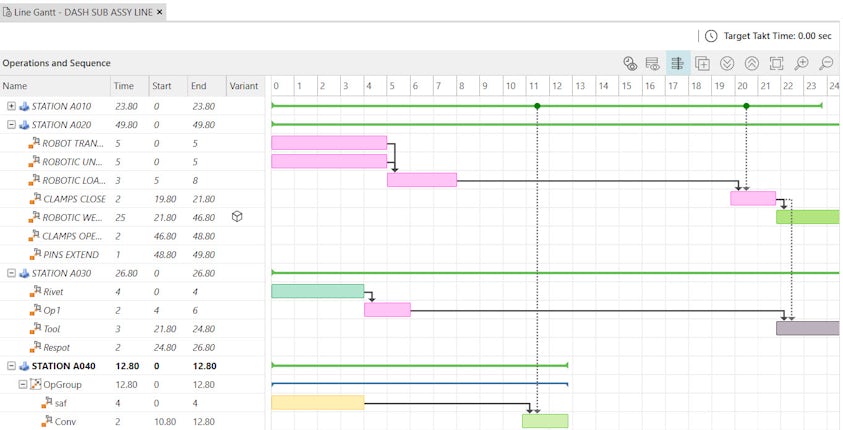Select the ROBOTIC LOA... pink Gantt bar
The image size is (843, 430).
tap(422, 180)
